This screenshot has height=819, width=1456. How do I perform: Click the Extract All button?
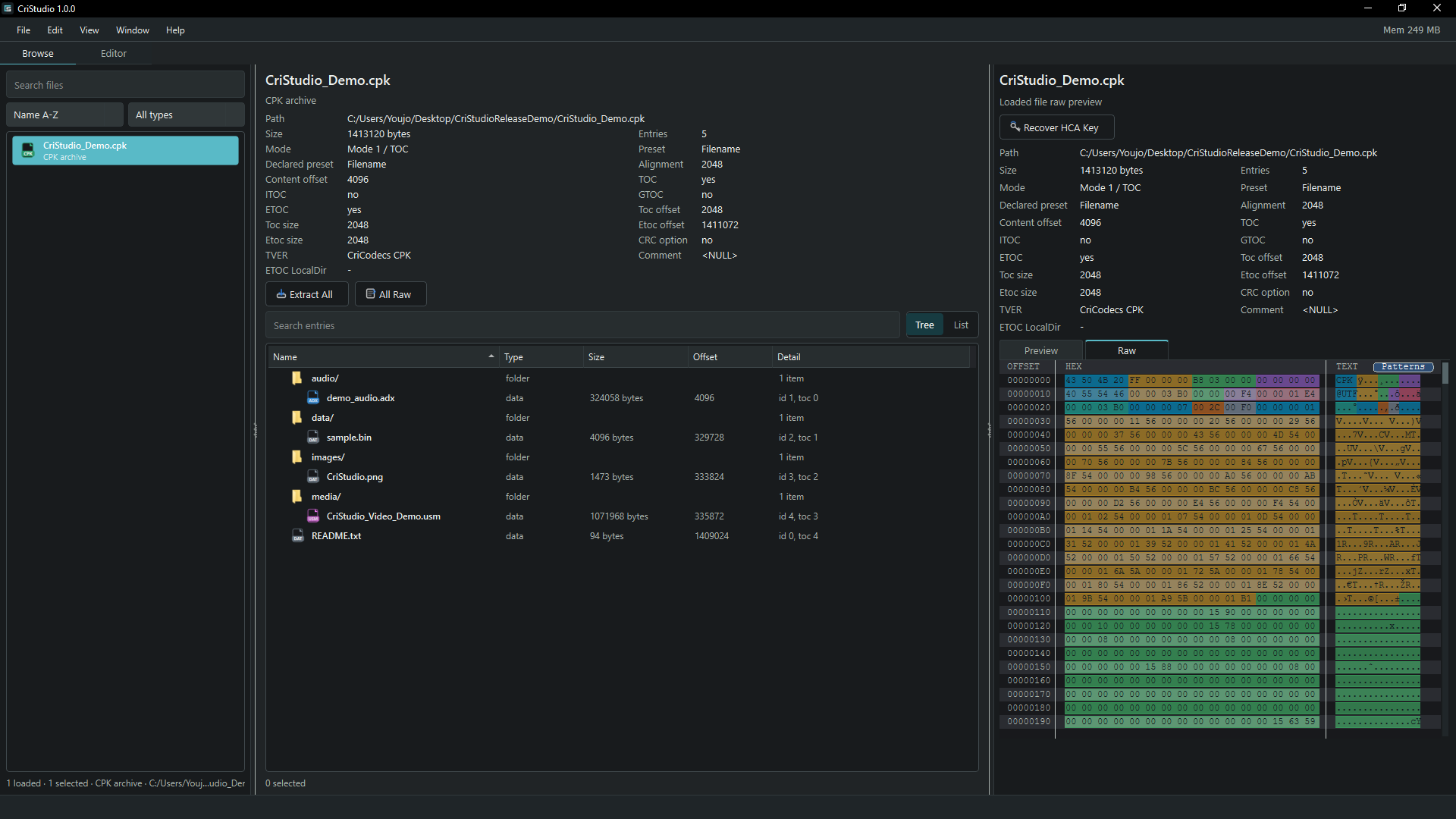tap(306, 294)
